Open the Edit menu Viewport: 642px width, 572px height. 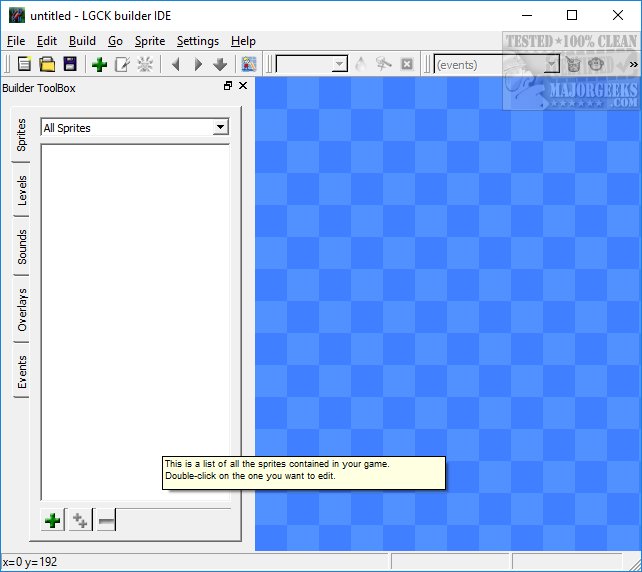tap(47, 41)
